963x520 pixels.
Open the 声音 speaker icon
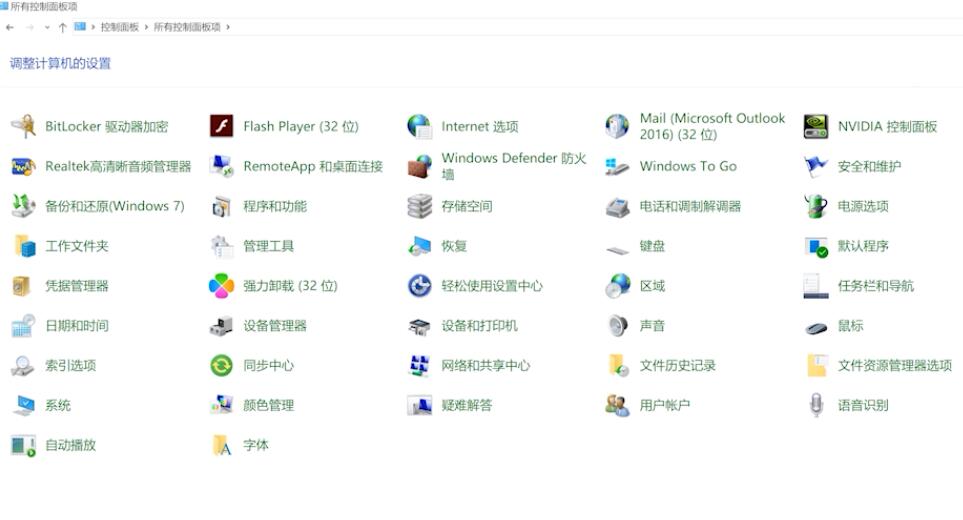[617, 326]
